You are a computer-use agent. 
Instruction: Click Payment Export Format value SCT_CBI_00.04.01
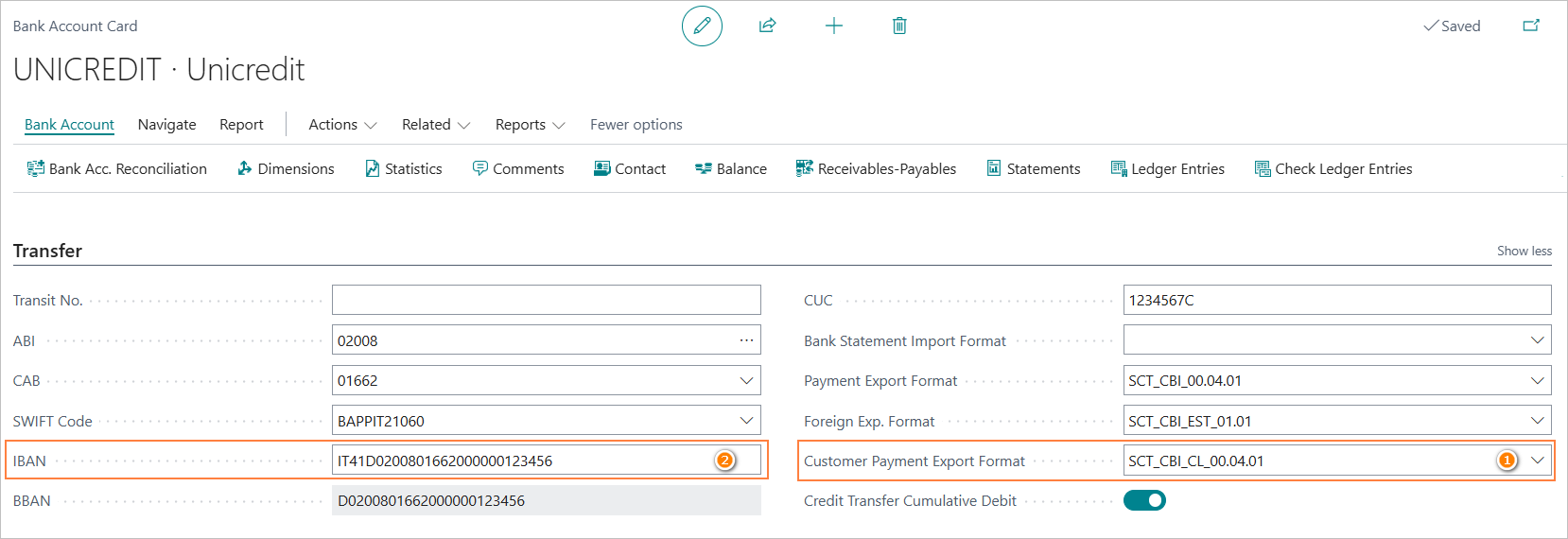(x=1185, y=381)
